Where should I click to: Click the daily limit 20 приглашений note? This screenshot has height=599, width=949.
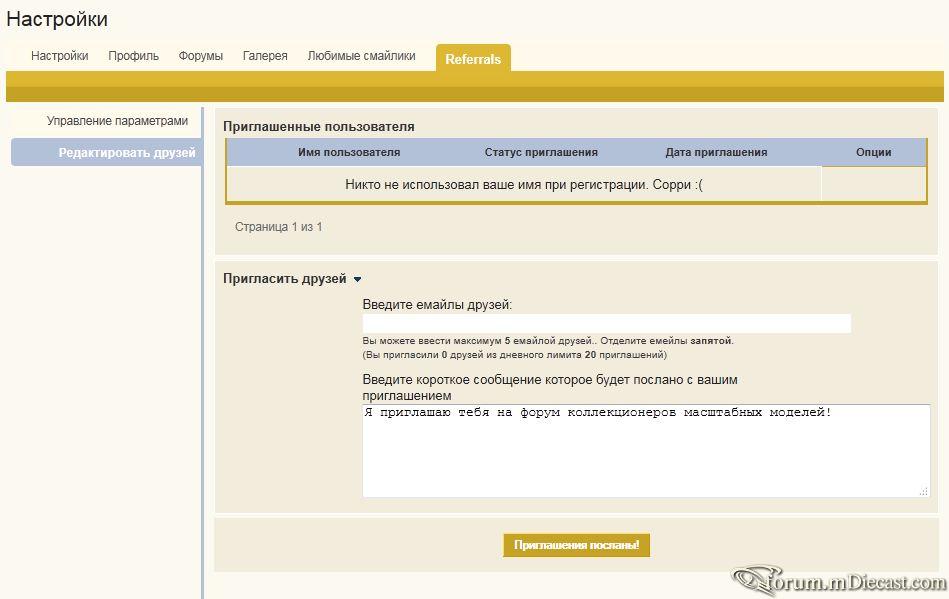[x=514, y=355]
